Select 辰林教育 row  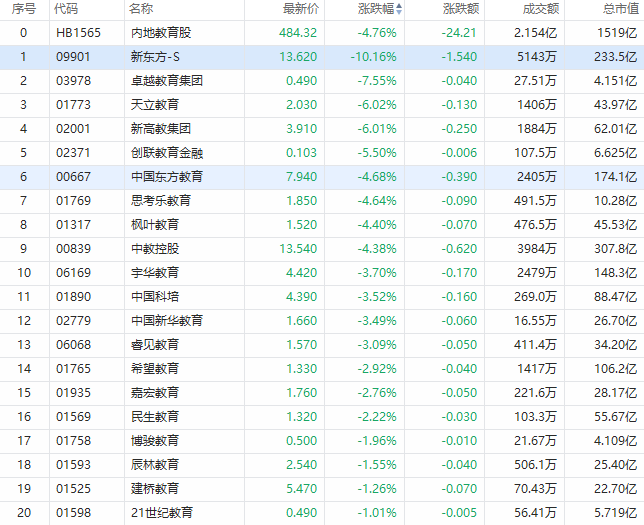click(x=155, y=465)
